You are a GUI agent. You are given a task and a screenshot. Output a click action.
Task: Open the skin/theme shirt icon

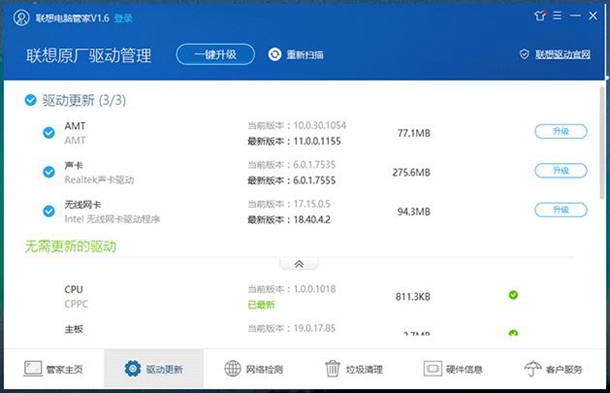pos(540,16)
